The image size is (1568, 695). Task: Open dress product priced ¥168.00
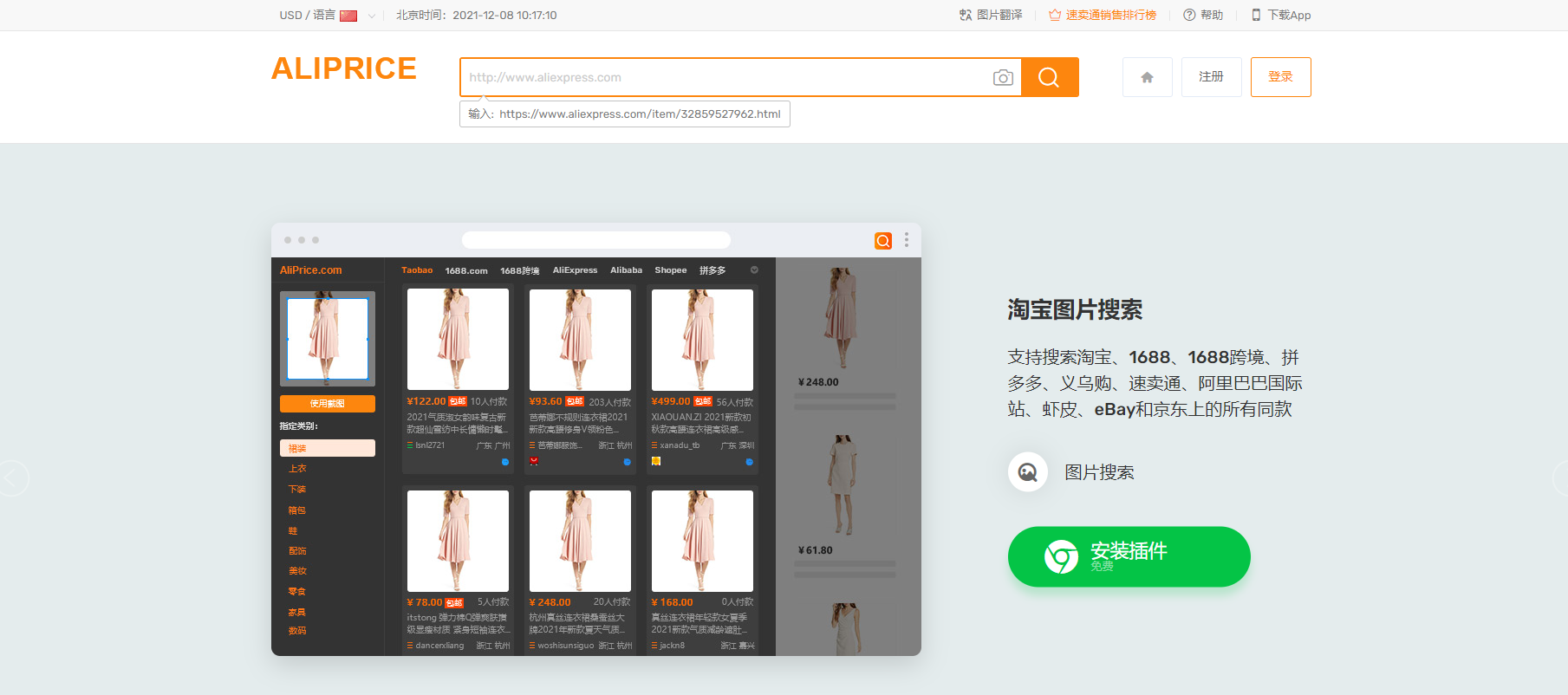(702, 570)
